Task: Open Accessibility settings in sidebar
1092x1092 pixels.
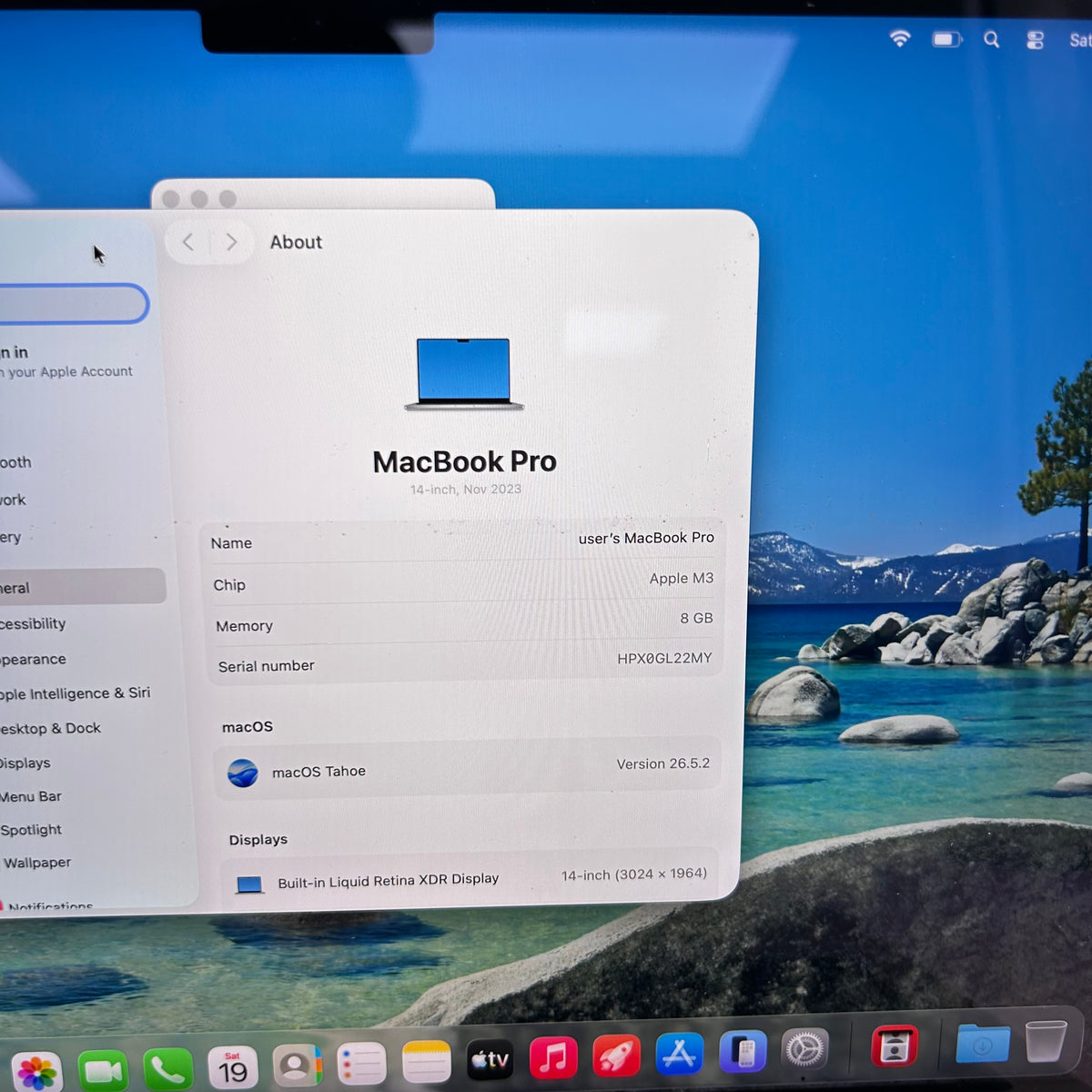Action: click(x=34, y=623)
